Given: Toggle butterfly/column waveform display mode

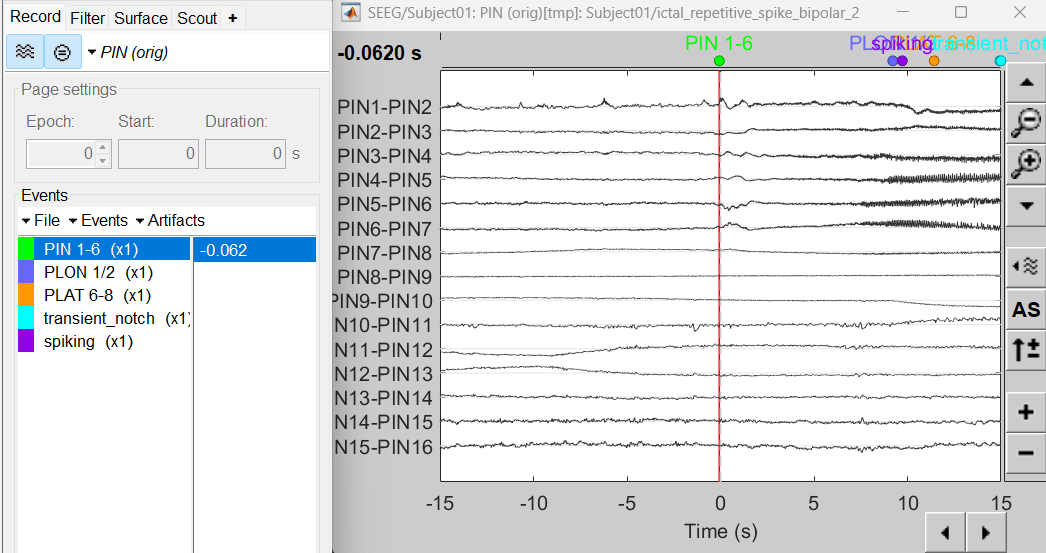Looking at the screenshot, I should (x=24, y=51).
